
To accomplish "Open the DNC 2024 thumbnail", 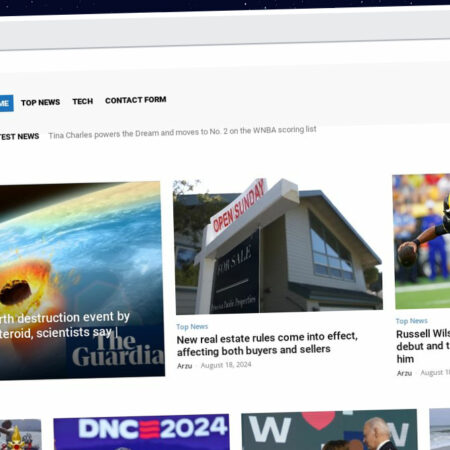I will (142, 432).
